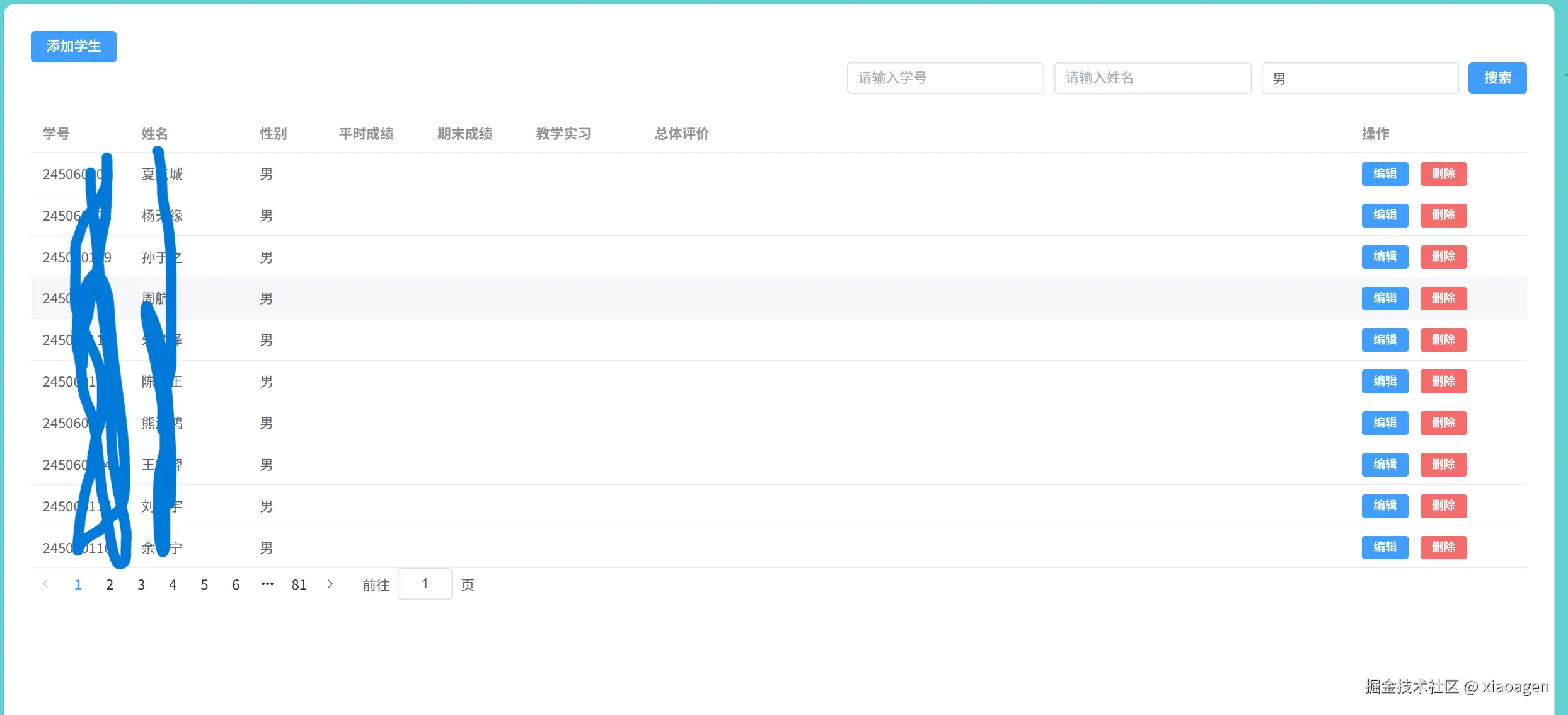Screen dimensions: 1568x715
Task: Select page 5 in pagination
Action: coord(204,584)
